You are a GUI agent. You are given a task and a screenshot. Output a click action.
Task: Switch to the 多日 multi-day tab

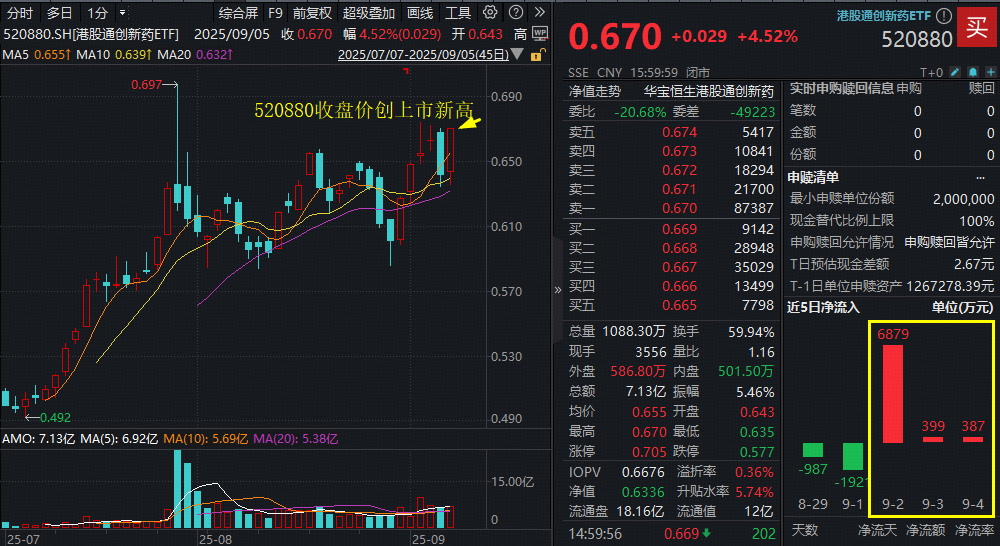[59, 13]
